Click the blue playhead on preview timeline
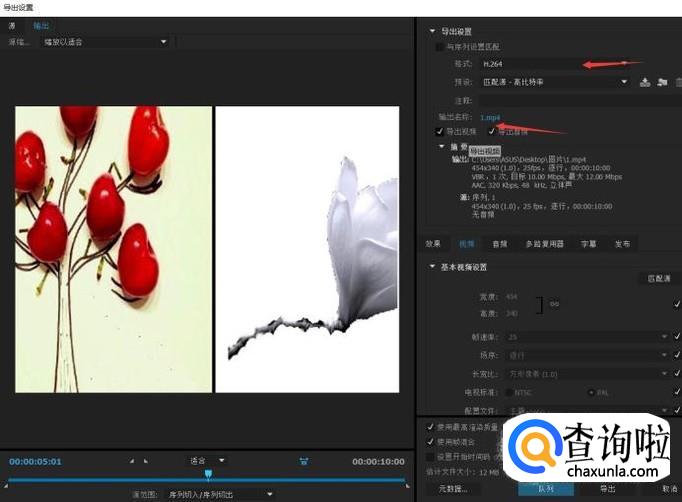 click(208, 473)
